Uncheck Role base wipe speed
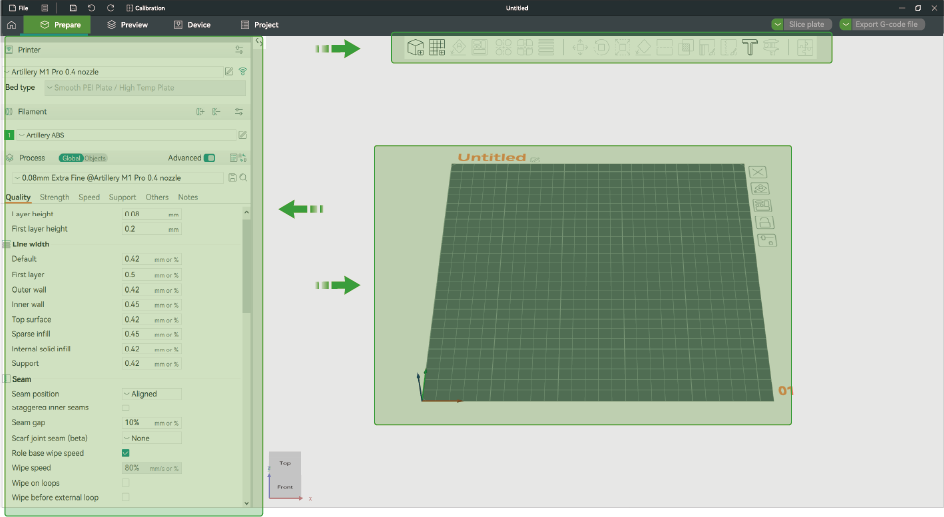 coord(126,453)
